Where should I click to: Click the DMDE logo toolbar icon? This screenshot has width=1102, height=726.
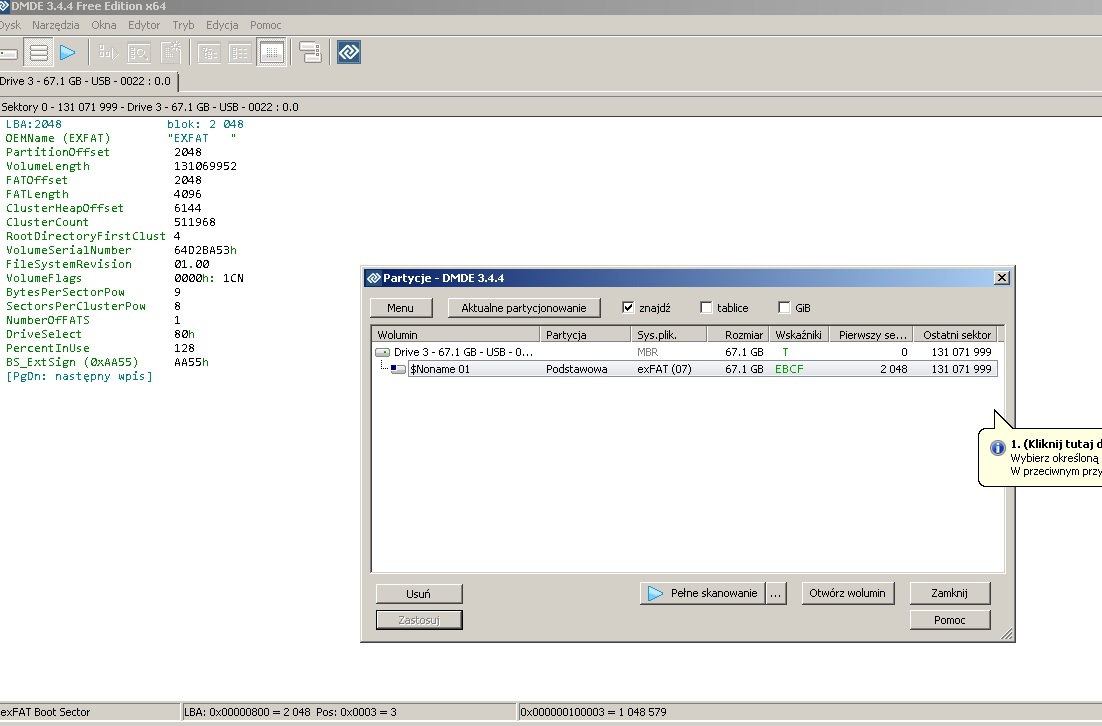click(349, 53)
